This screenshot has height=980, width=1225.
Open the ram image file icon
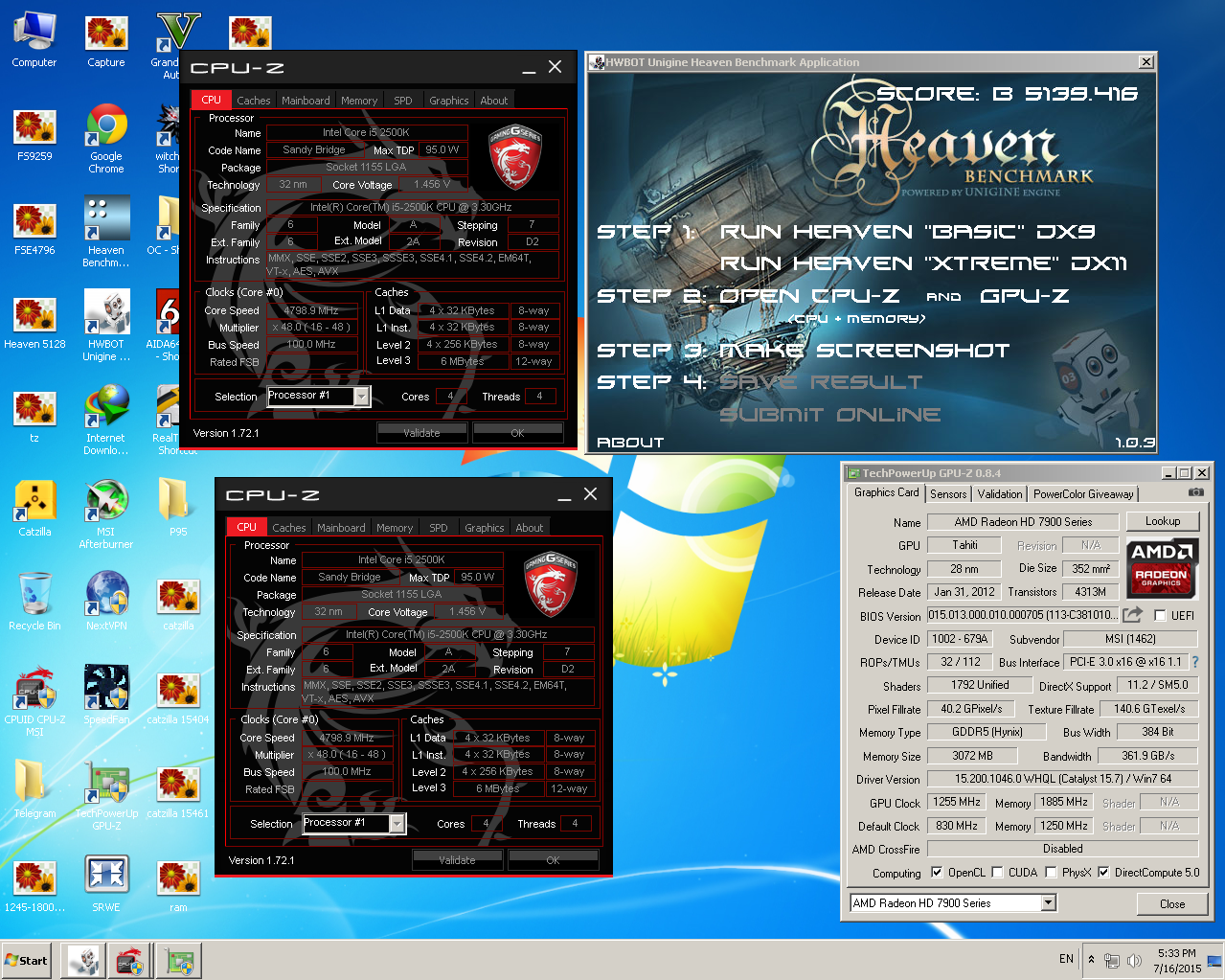pos(178,884)
